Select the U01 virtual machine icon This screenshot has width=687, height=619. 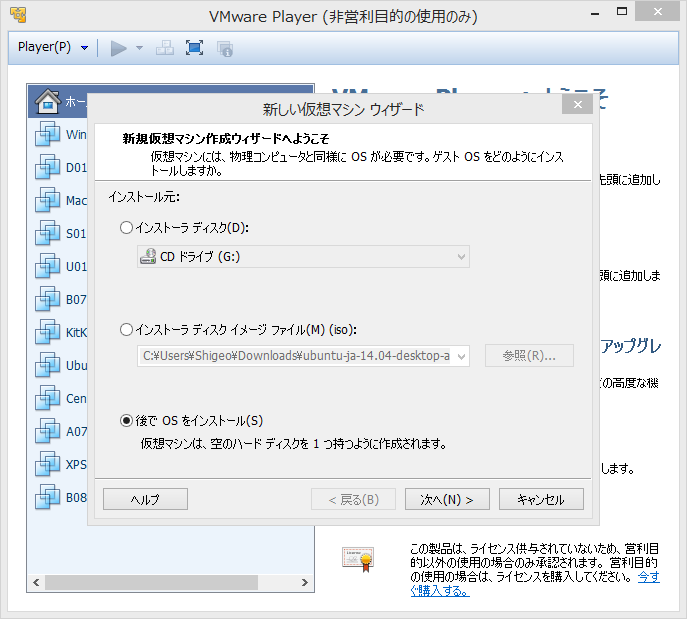tap(48, 266)
